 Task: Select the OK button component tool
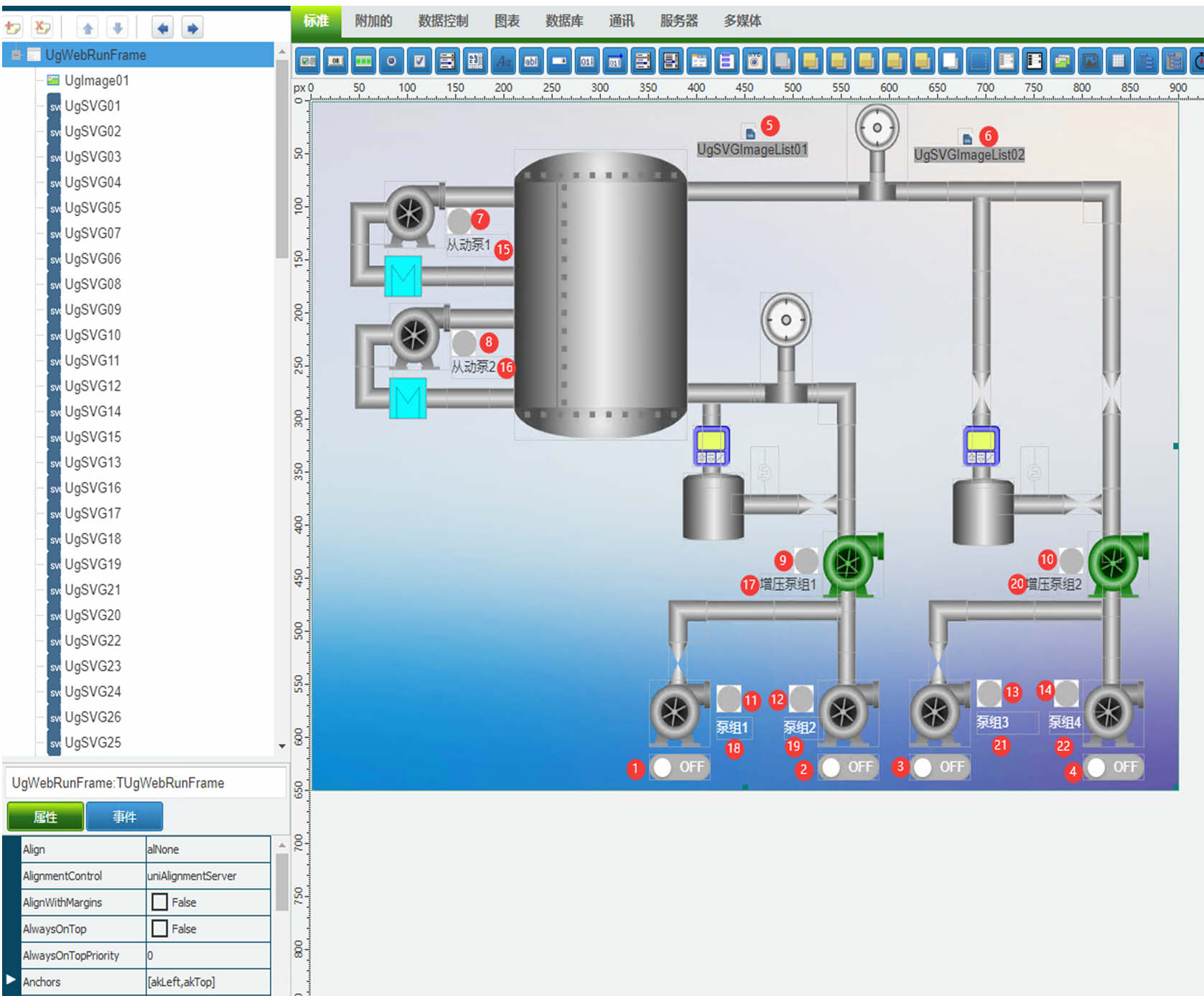click(336, 62)
